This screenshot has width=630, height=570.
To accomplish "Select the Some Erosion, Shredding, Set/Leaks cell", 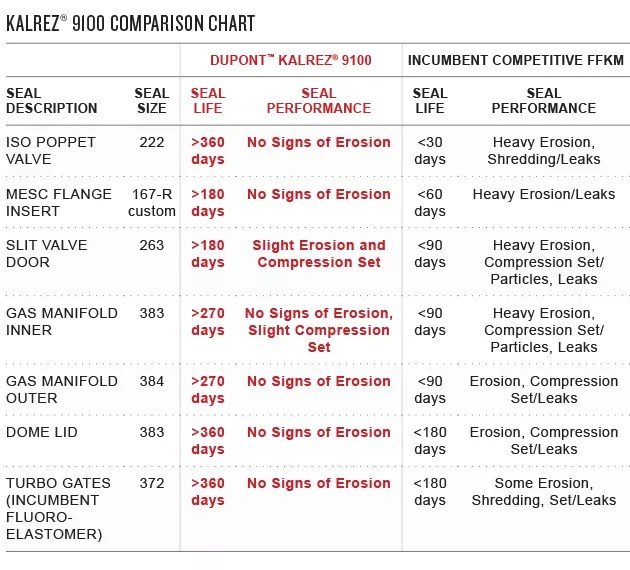I will (544, 492).
